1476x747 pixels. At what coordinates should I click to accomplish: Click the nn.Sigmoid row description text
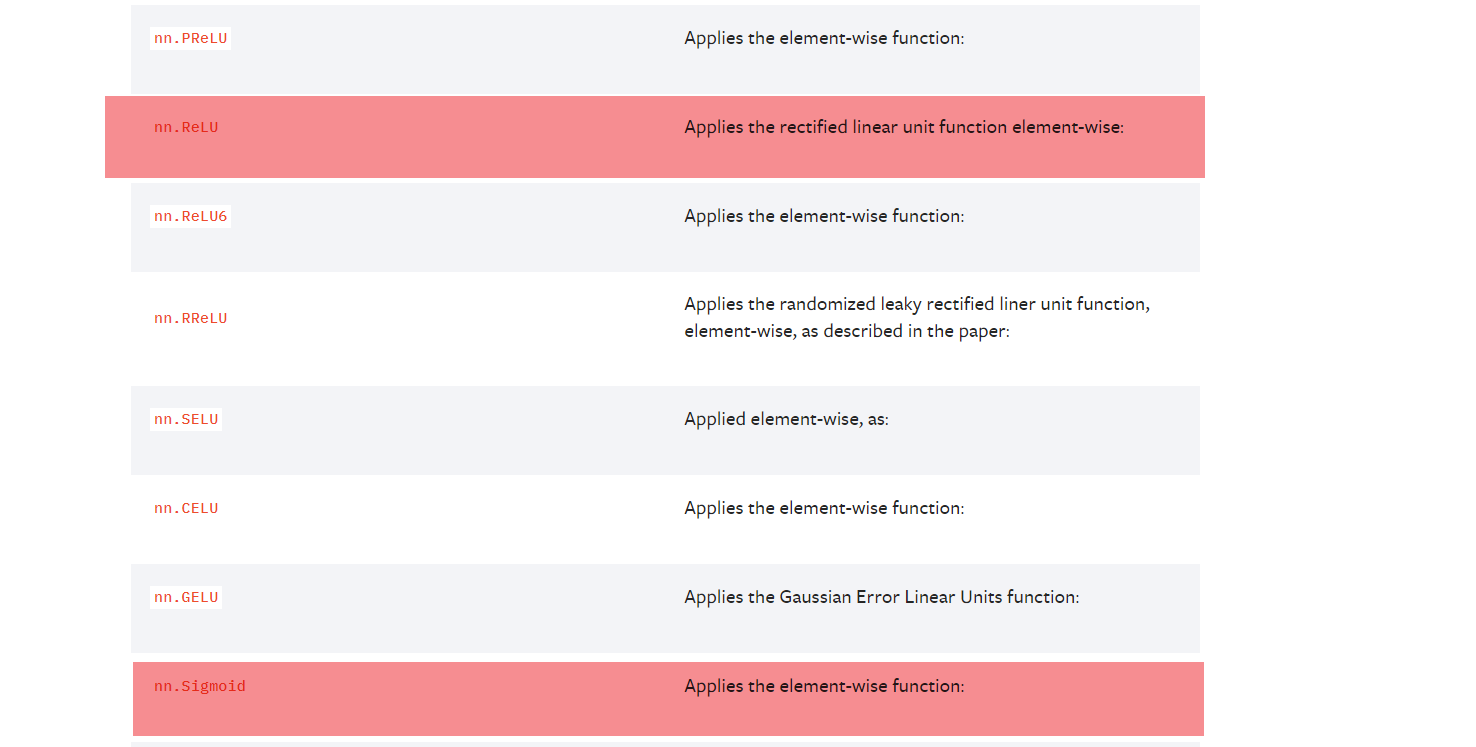pos(824,686)
